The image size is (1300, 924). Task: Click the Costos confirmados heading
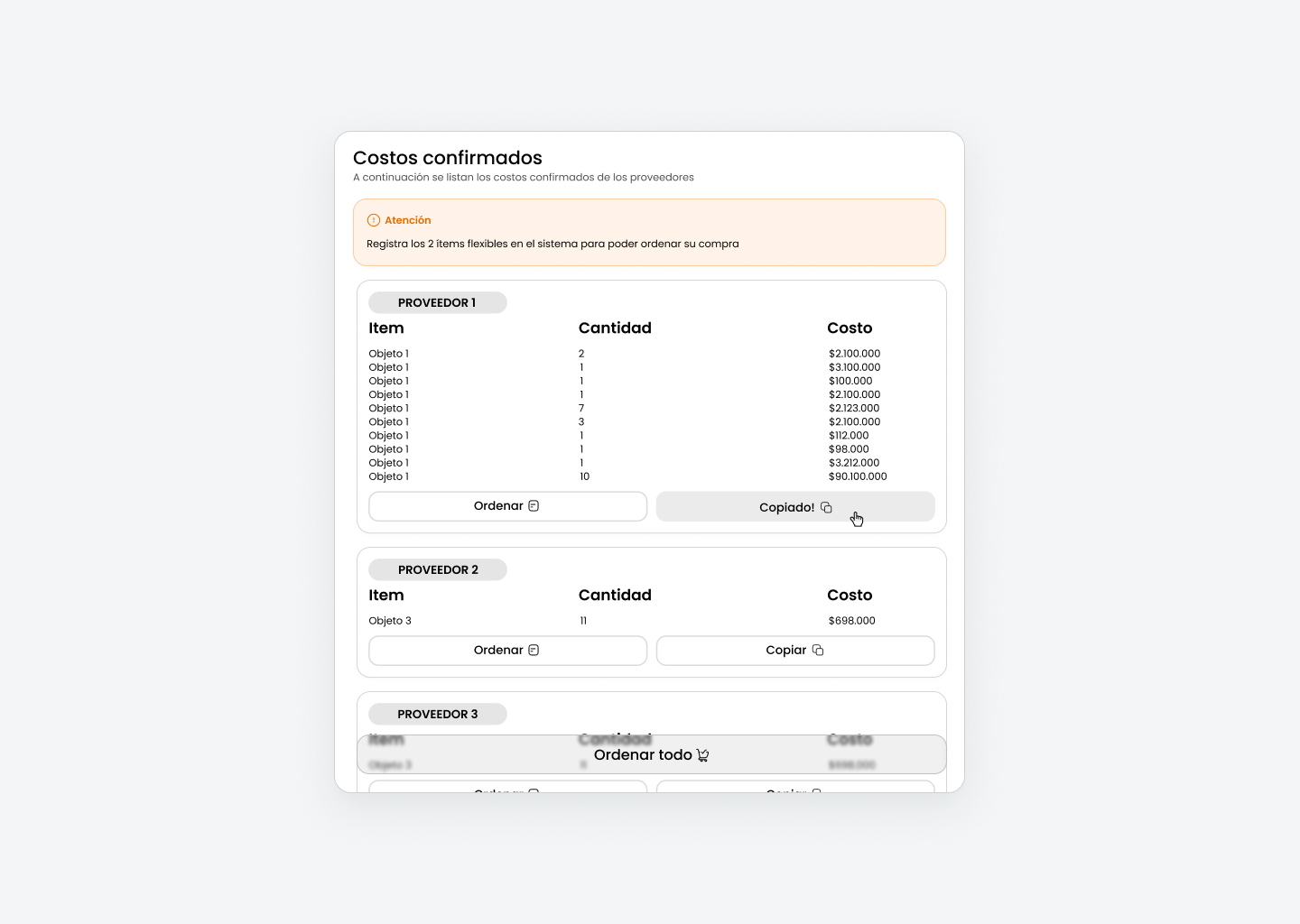click(447, 157)
